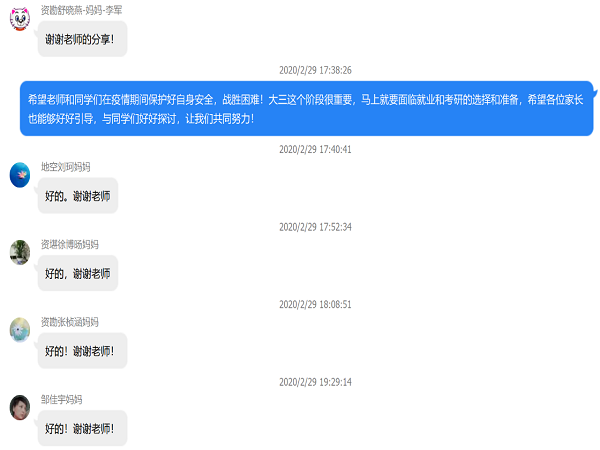Select 资源徐博旸妈妈's reply bubble "好的，谢谢老师"
Screen dimensions: 600x450
(x=78, y=273)
